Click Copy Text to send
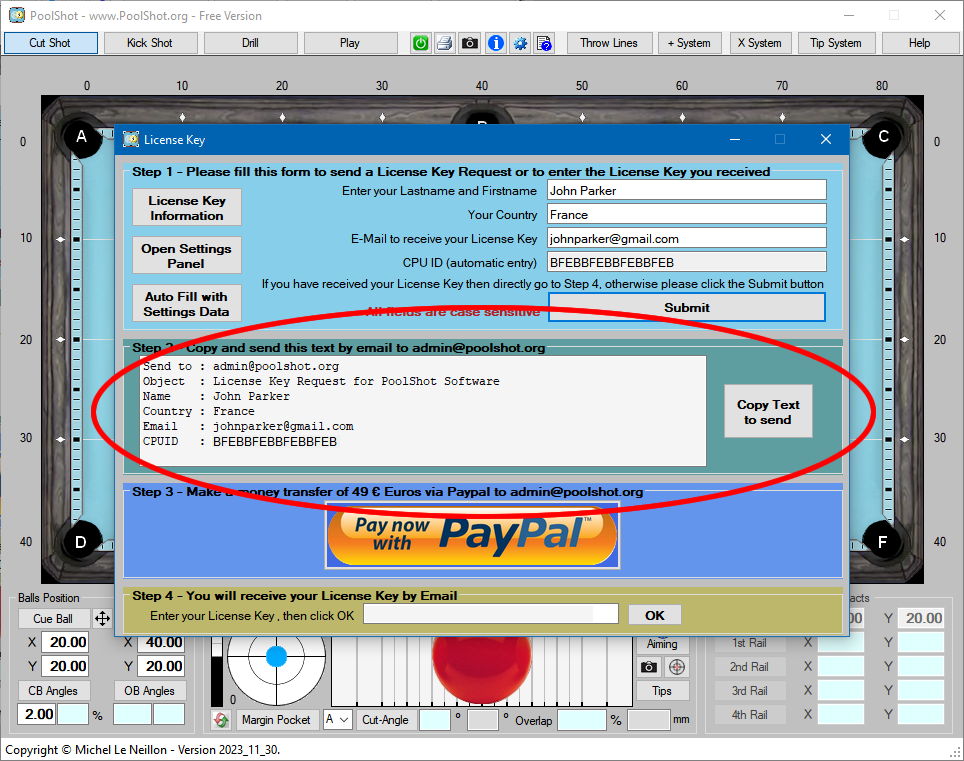The height and width of the screenshot is (761, 964). [x=767, y=411]
